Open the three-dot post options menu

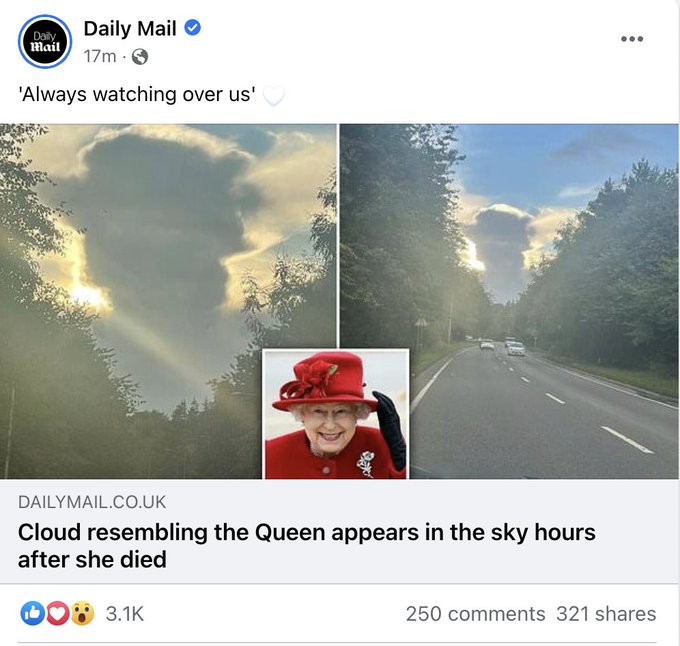click(632, 39)
